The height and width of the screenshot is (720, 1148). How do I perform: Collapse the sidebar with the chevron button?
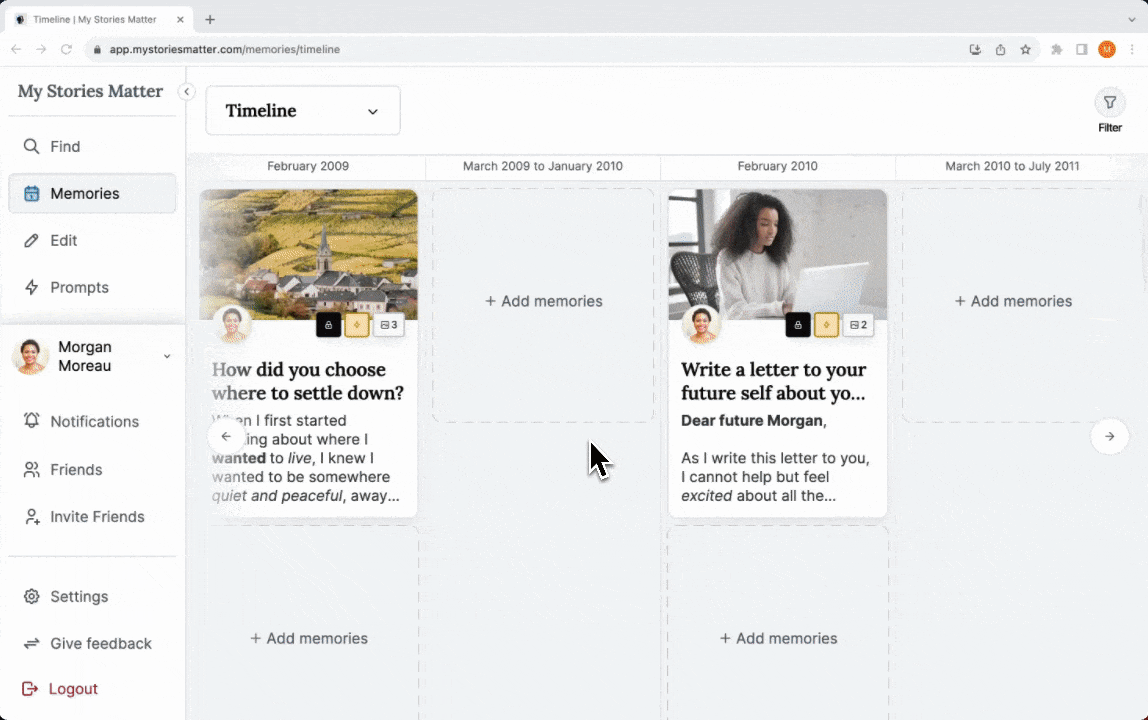click(x=187, y=92)
